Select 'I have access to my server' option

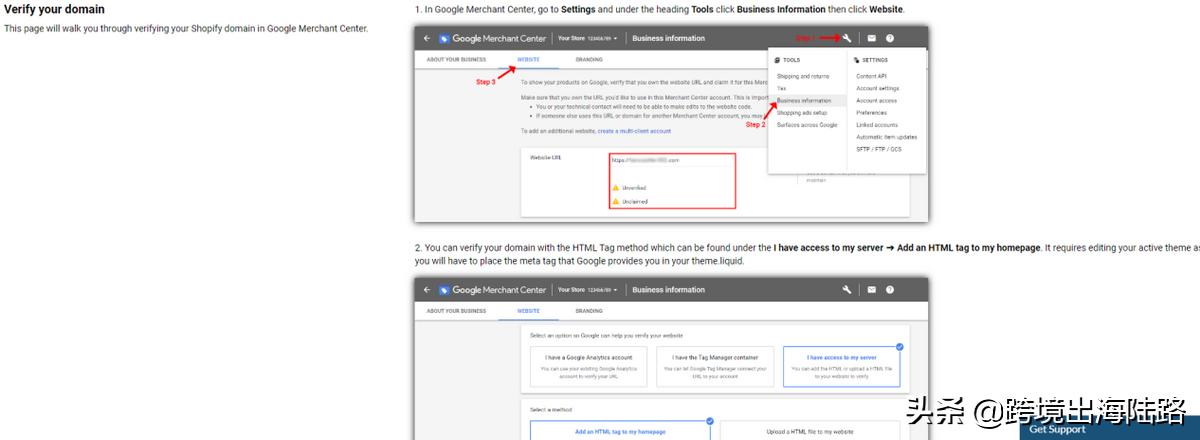tap(842, 369)
